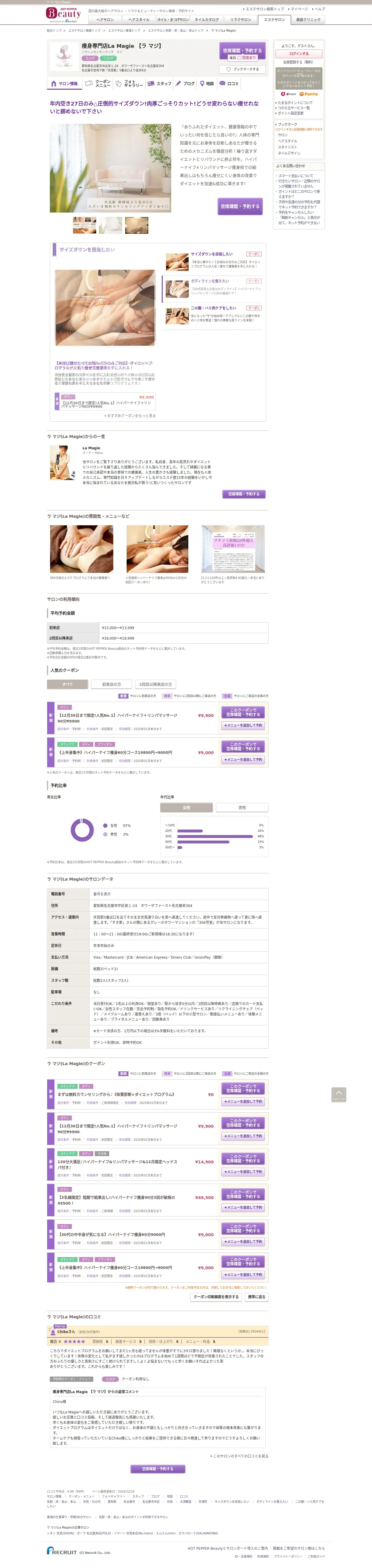Click the 20代 16% bar in age chart
Screen dimensions: 372x1568
pyautogui.click(x=190, y=831)
